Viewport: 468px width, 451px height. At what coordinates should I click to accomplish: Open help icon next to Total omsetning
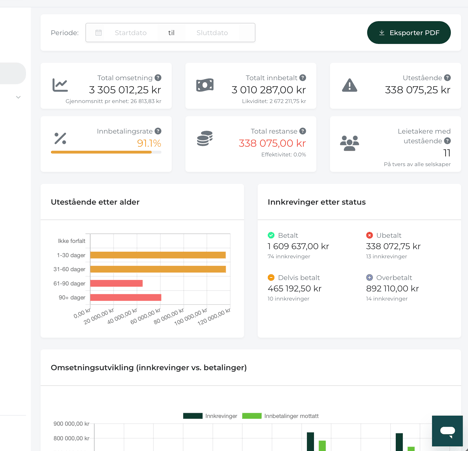point(158,78)
